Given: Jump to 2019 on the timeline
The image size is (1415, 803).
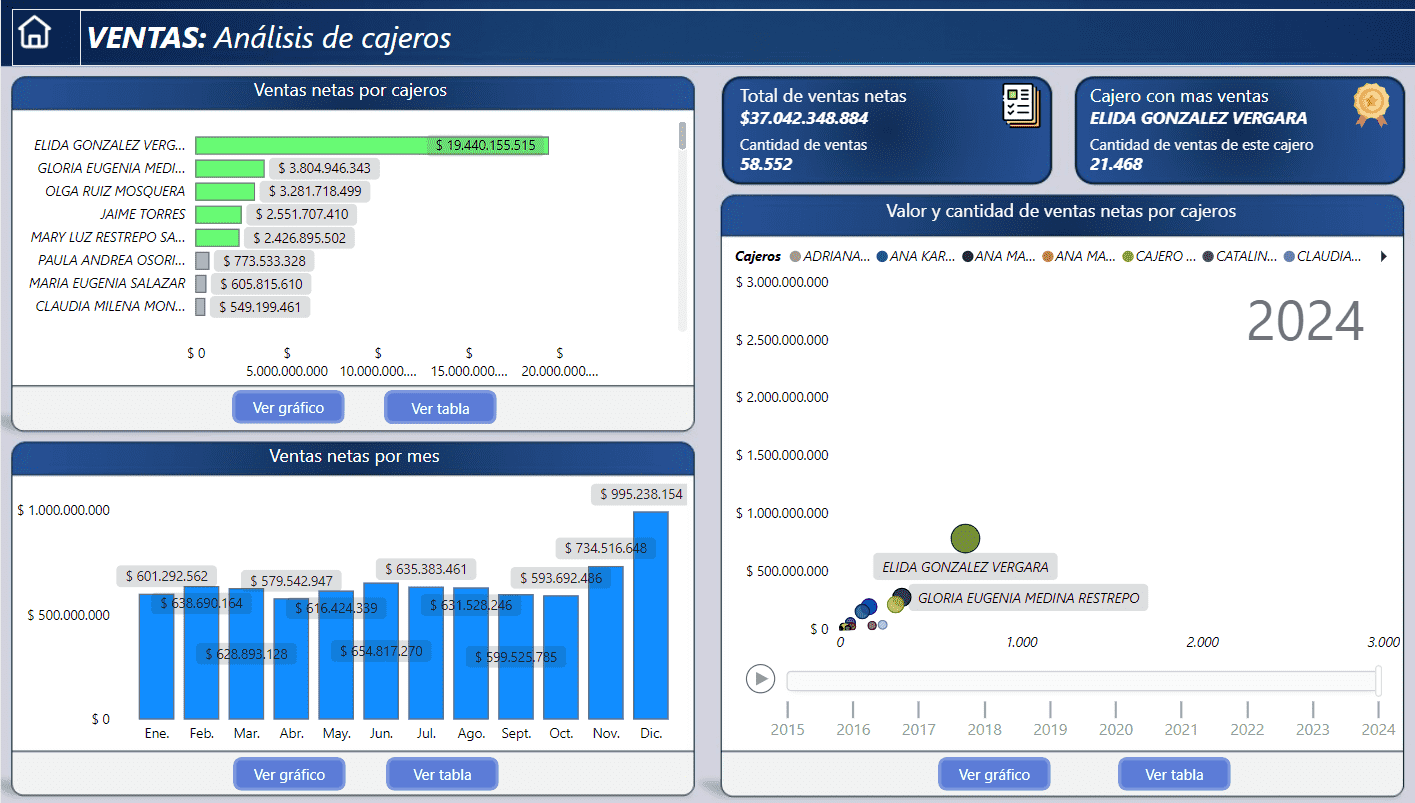Looking at the screenshot, I should pos(1050,729).
